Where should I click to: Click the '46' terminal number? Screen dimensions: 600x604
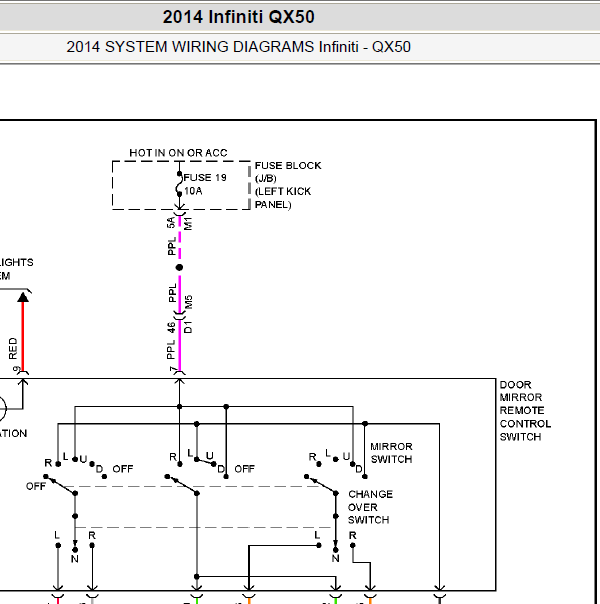tap(171, 327)
